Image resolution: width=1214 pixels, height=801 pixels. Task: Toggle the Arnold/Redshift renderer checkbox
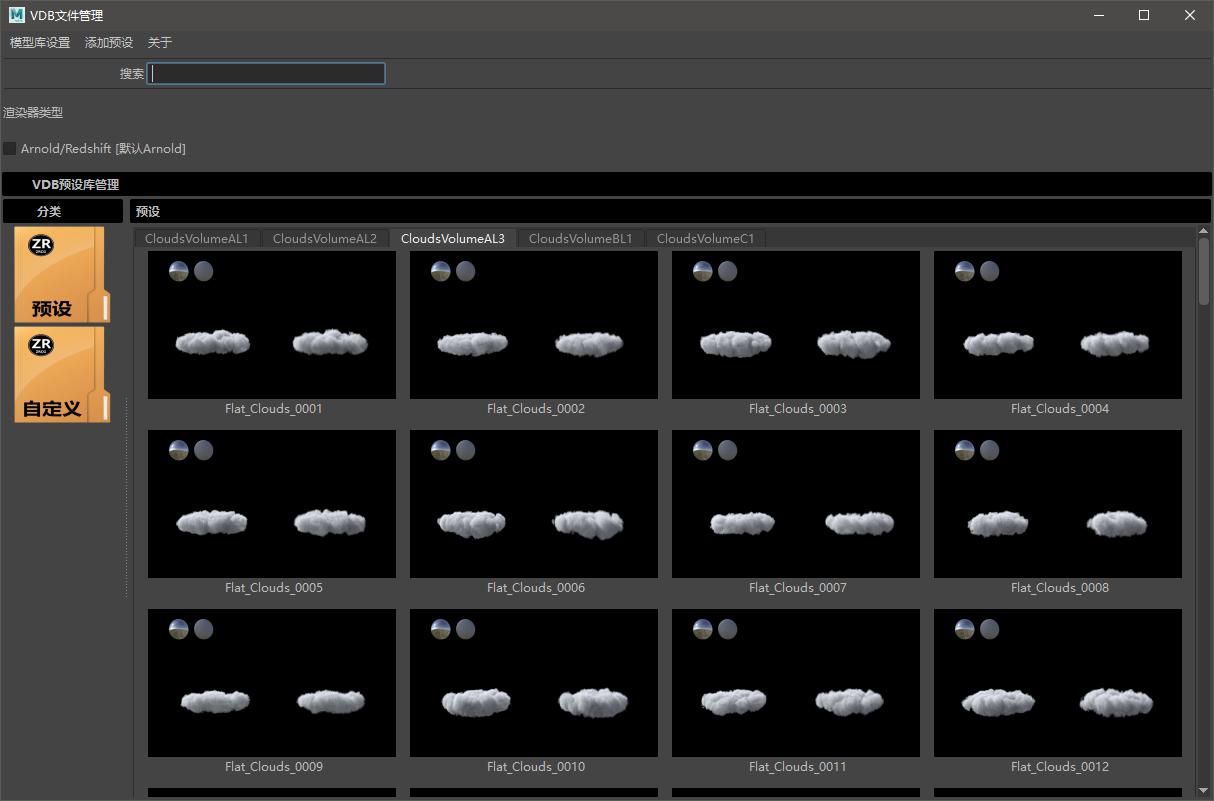click(10, 149)
